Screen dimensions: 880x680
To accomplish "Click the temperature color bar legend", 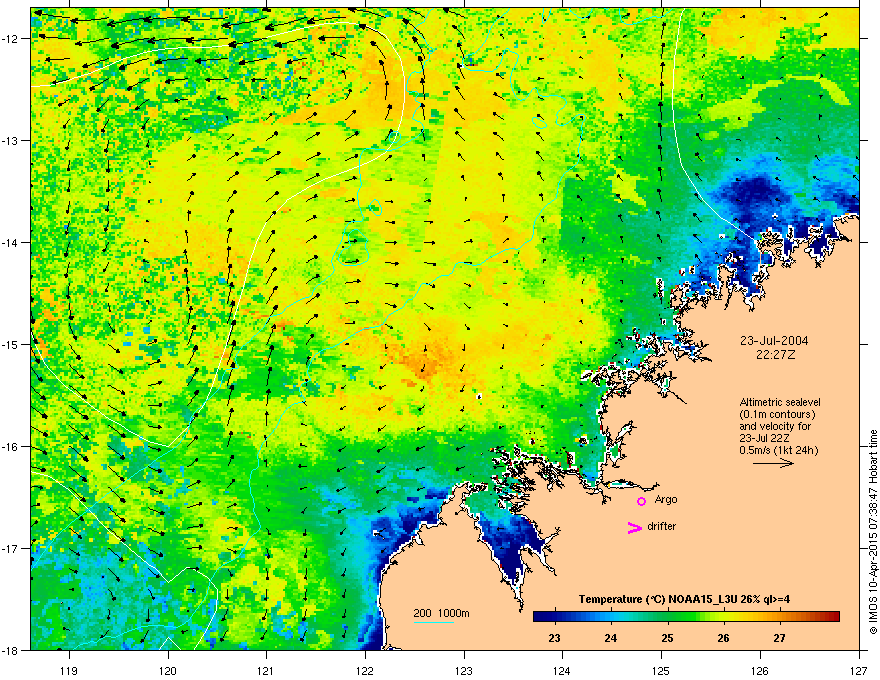I will click(x=686, y=616).
